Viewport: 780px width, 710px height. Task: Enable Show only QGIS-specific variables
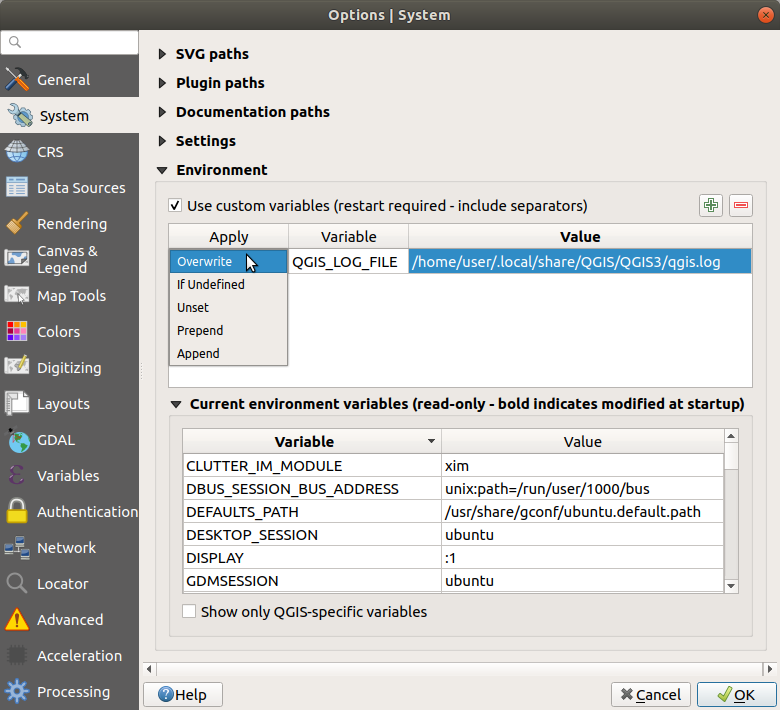tap(189, 611)
